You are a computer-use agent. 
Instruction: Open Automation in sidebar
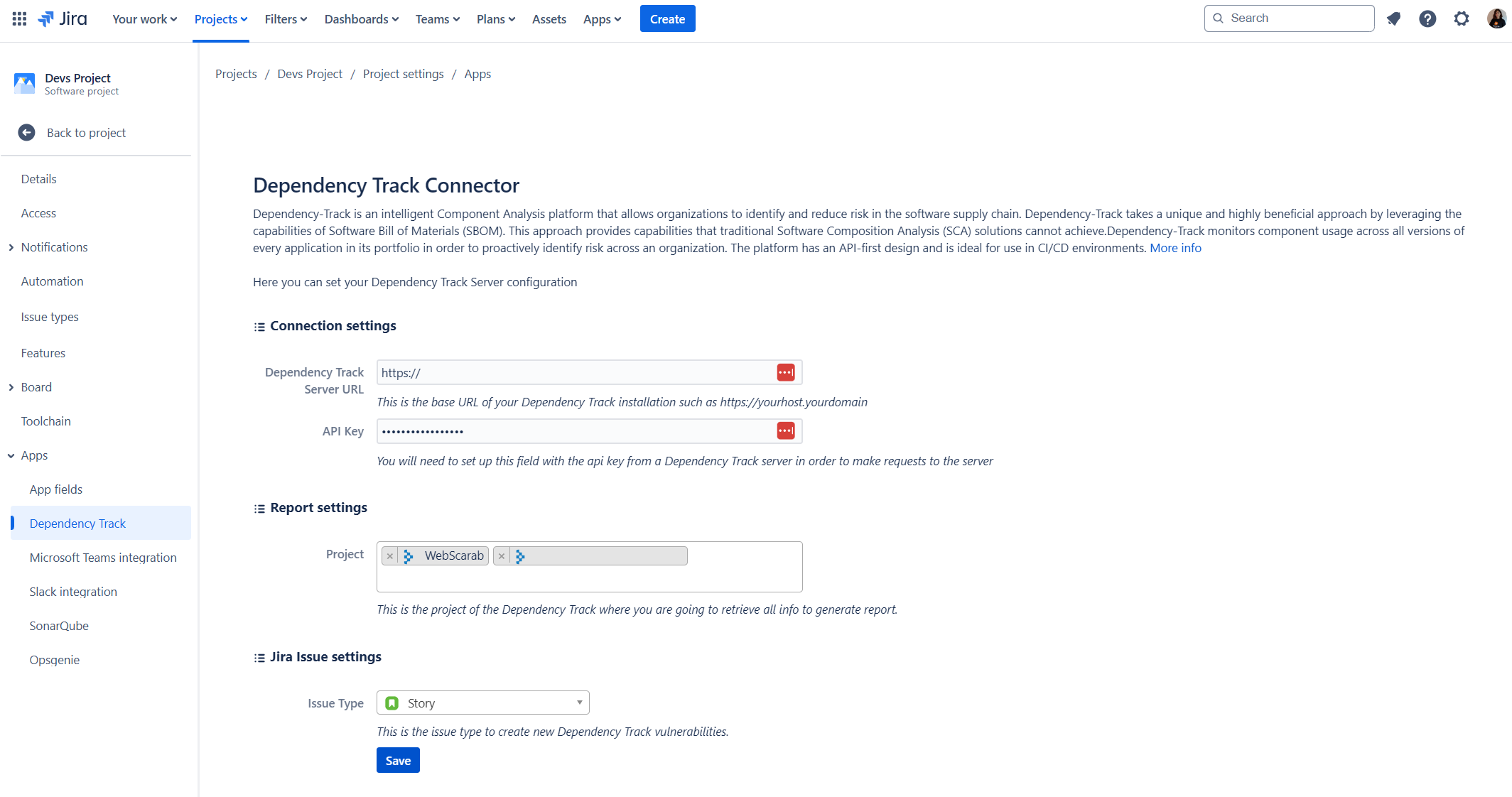tap(53, 281)
